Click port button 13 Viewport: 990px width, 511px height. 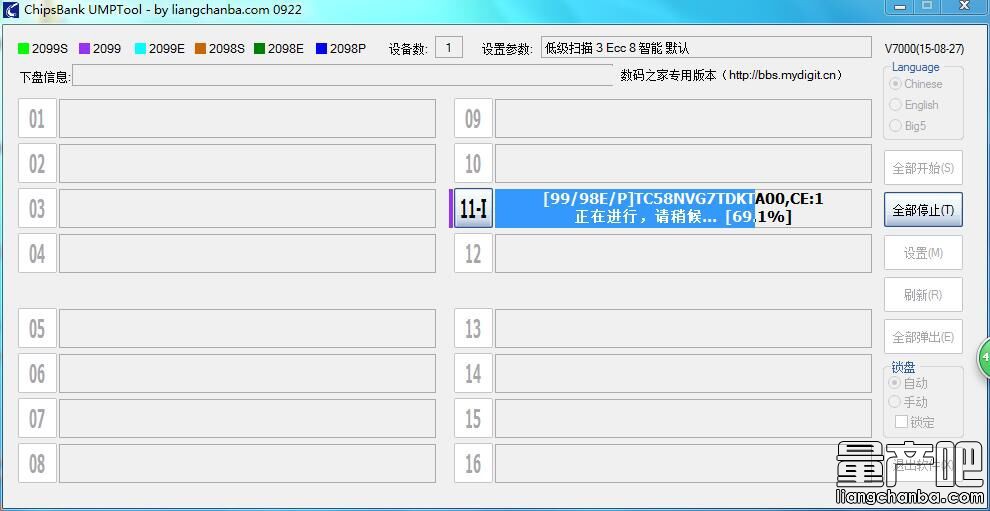point(474,328)
